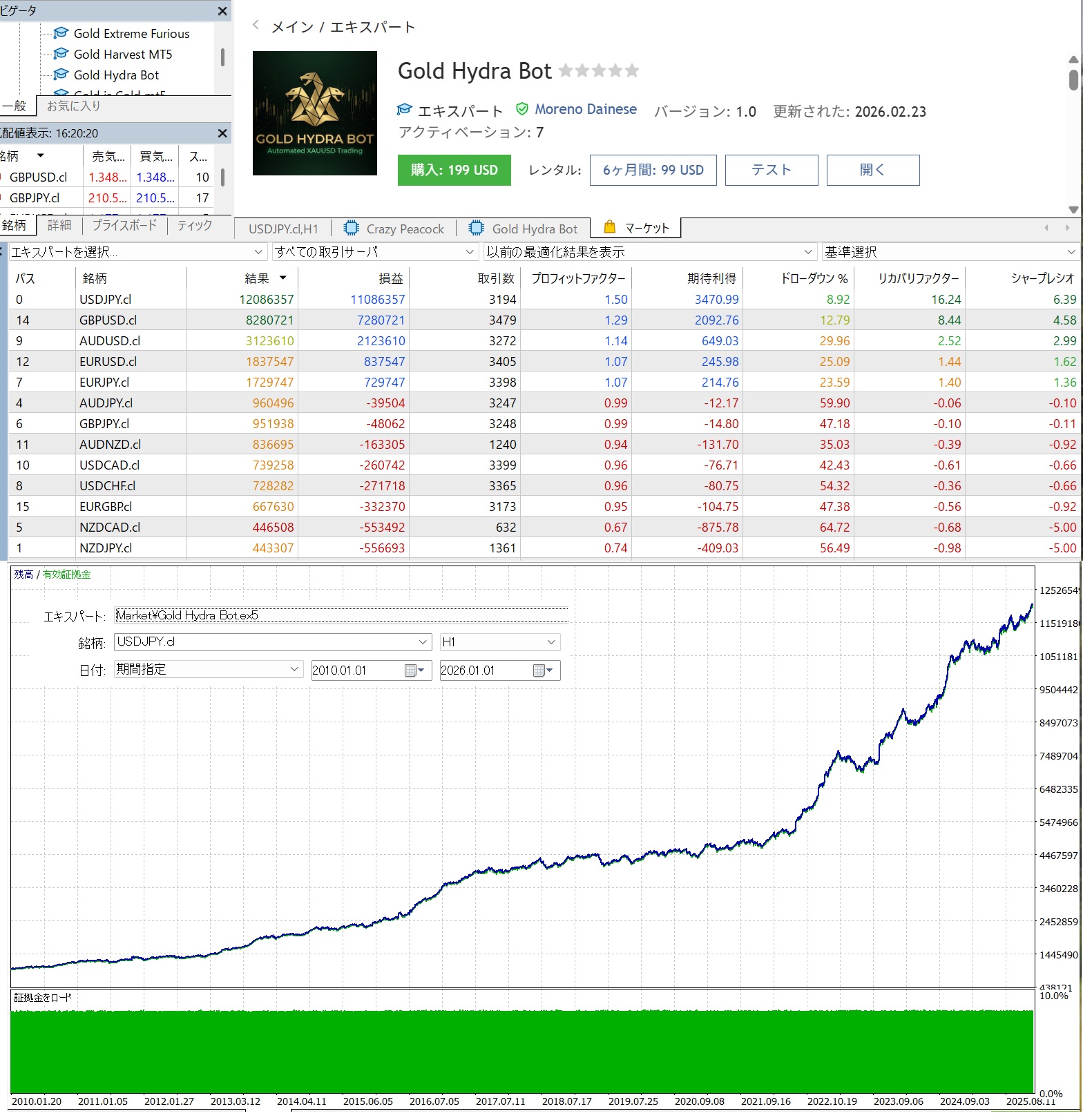Click the 開く button

coord(873,170)
